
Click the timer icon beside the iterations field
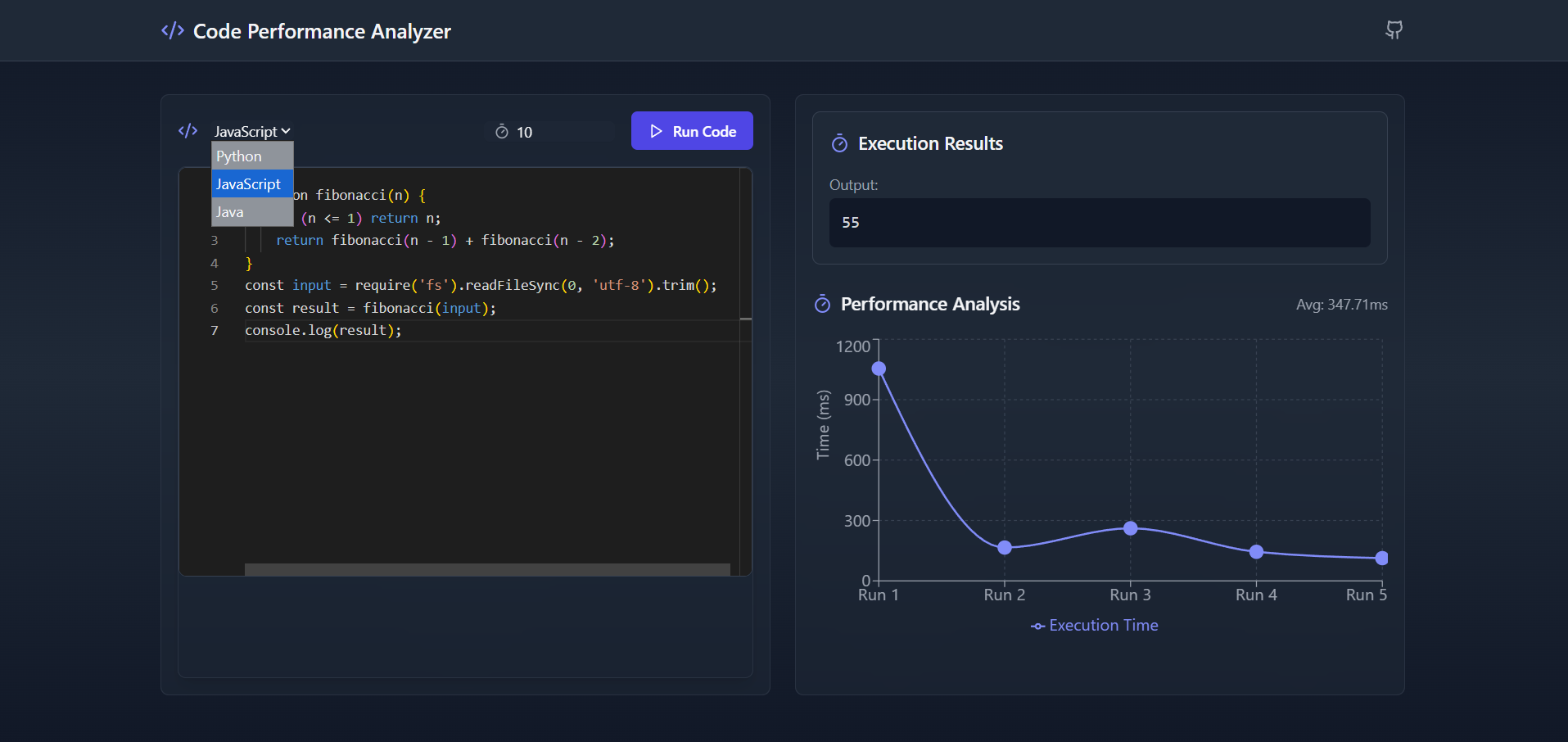[503, 131]
